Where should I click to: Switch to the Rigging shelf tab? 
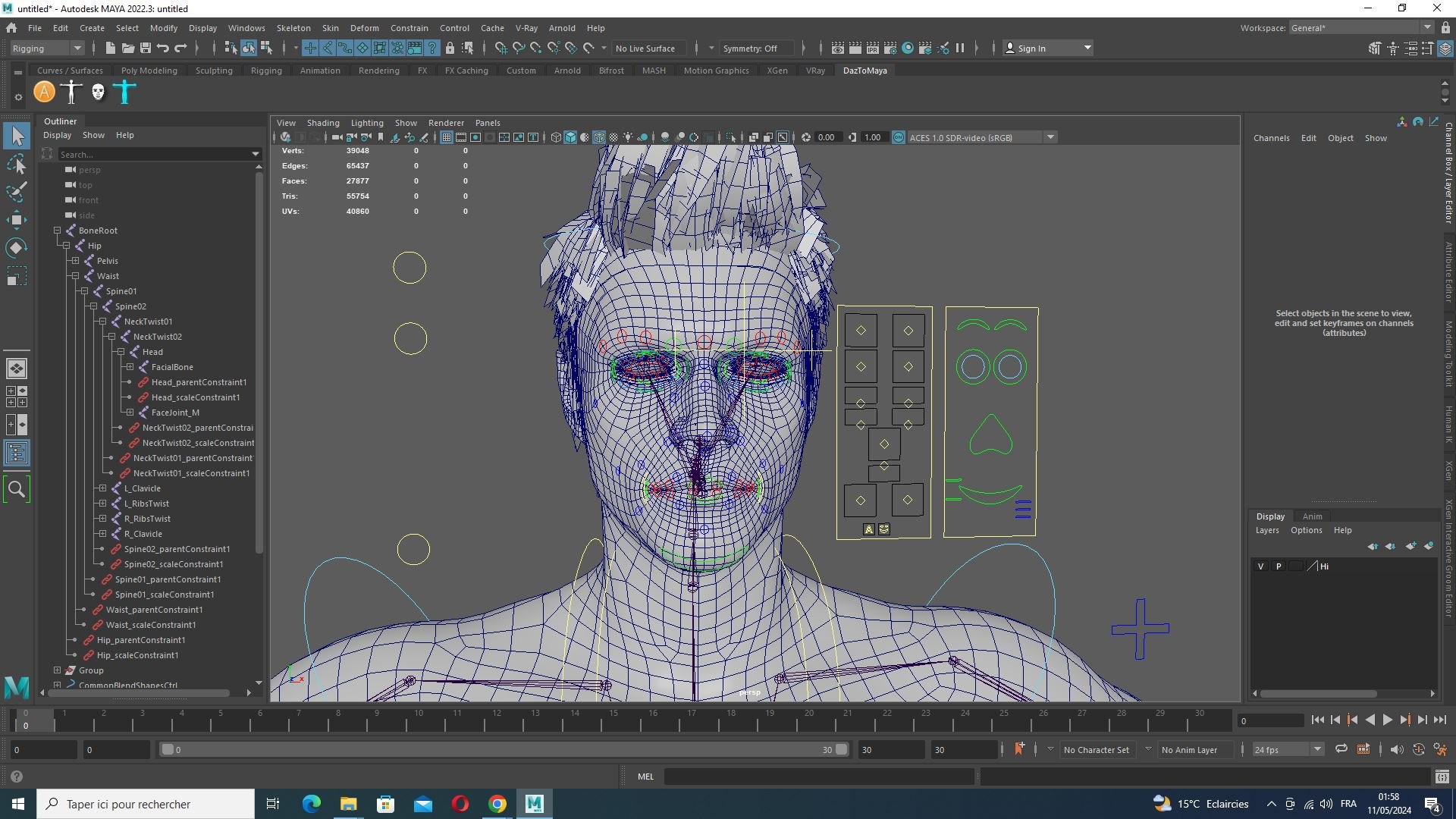266,71
